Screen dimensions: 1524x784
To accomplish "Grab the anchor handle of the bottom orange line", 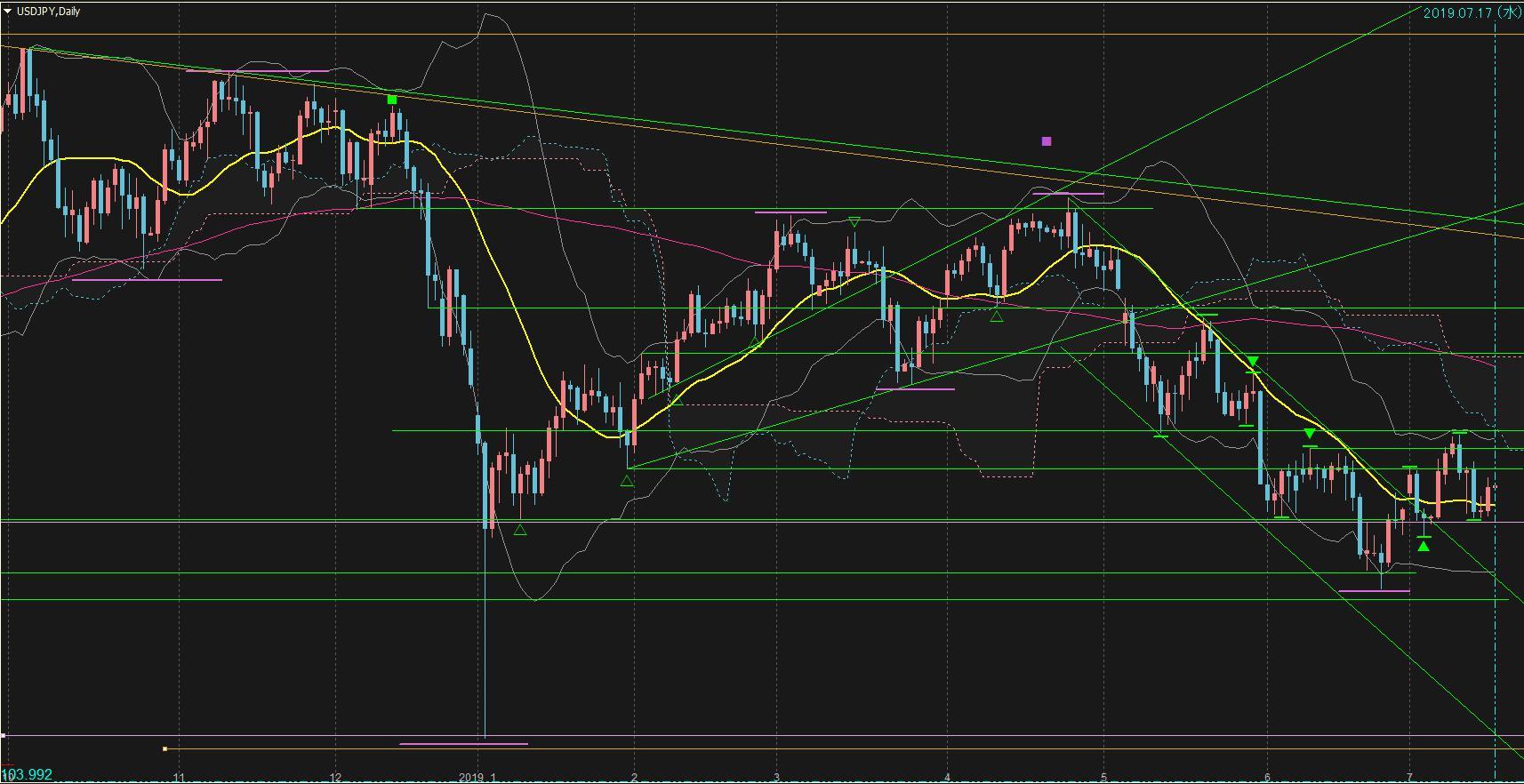I will pyautogui.click(x=164, y=749).
